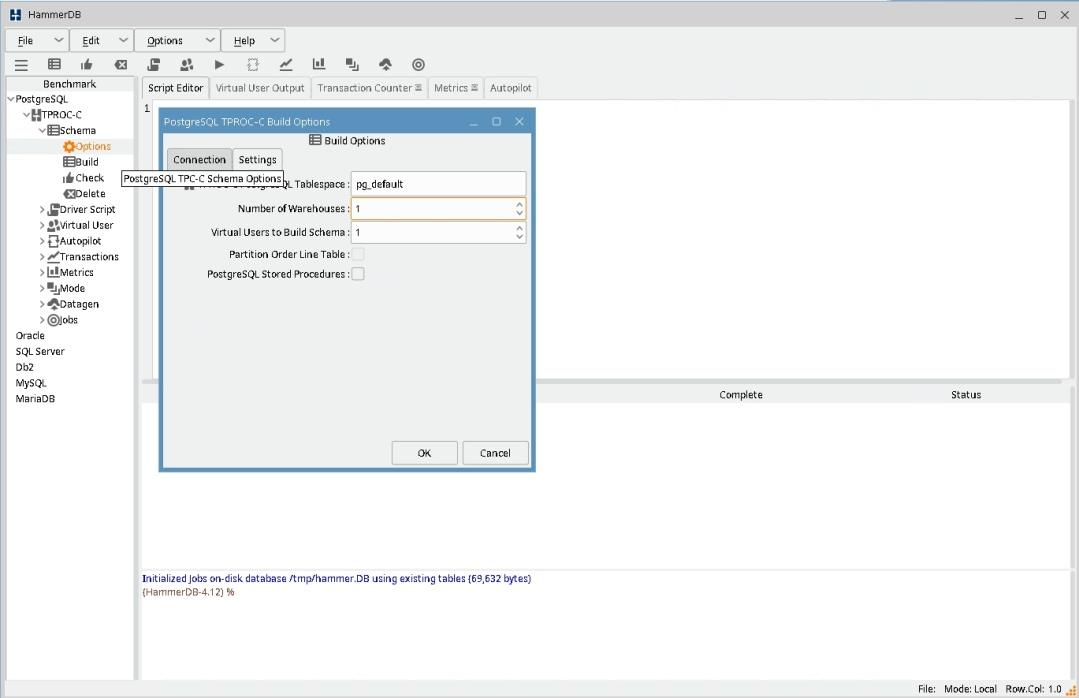Viewport: 1079px width, 698px height.
Task: Collapse the Schema tree node
Action: [x=42, y=131]
